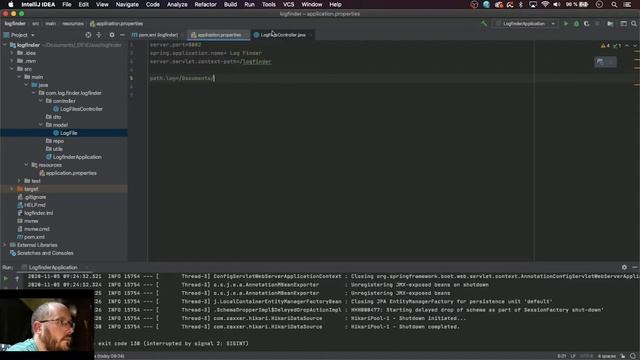Click the Build project hammer icon

point(484,24)
